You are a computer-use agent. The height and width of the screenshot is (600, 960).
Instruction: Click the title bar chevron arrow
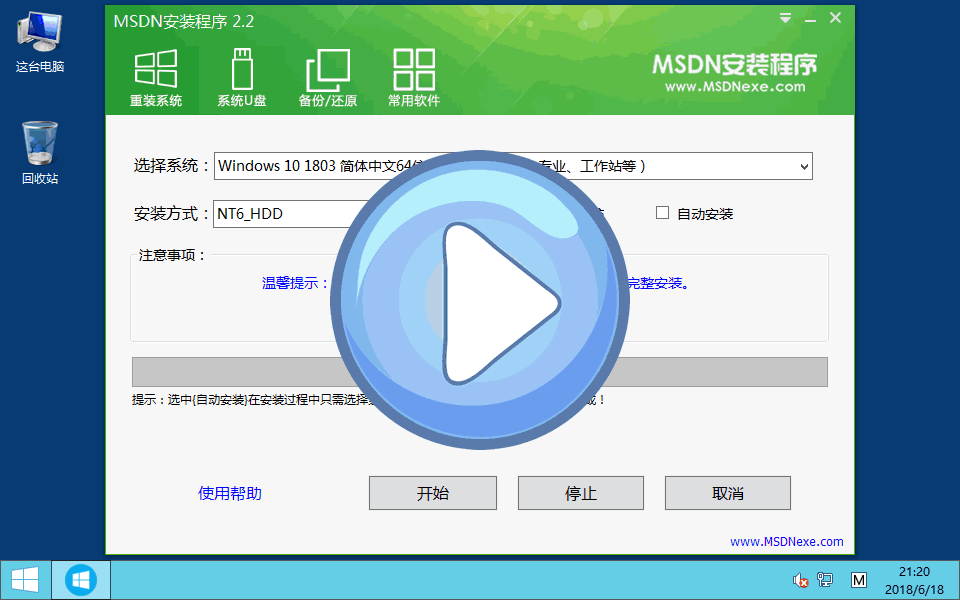[x=785, y=17]
